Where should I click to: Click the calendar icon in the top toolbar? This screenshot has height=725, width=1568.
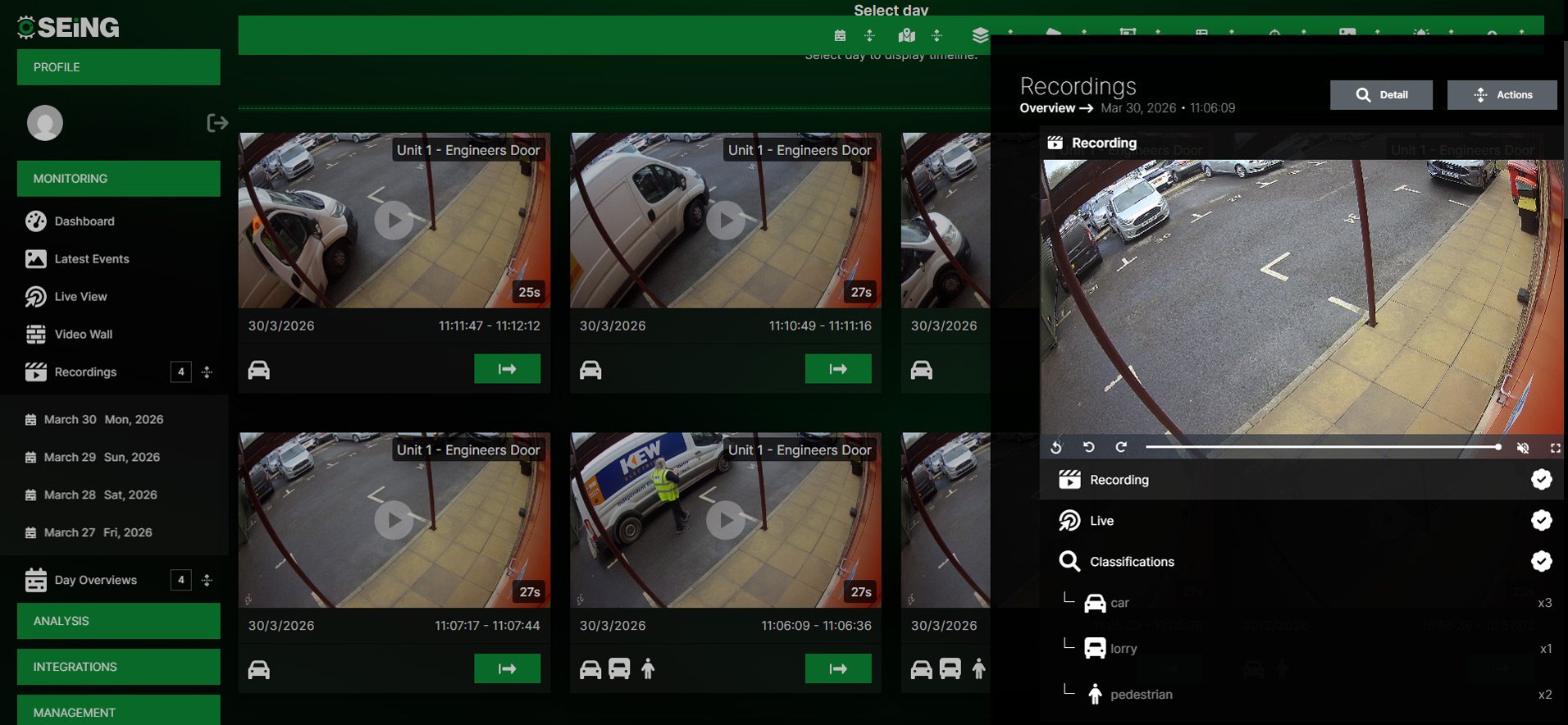tap(840, 35)
